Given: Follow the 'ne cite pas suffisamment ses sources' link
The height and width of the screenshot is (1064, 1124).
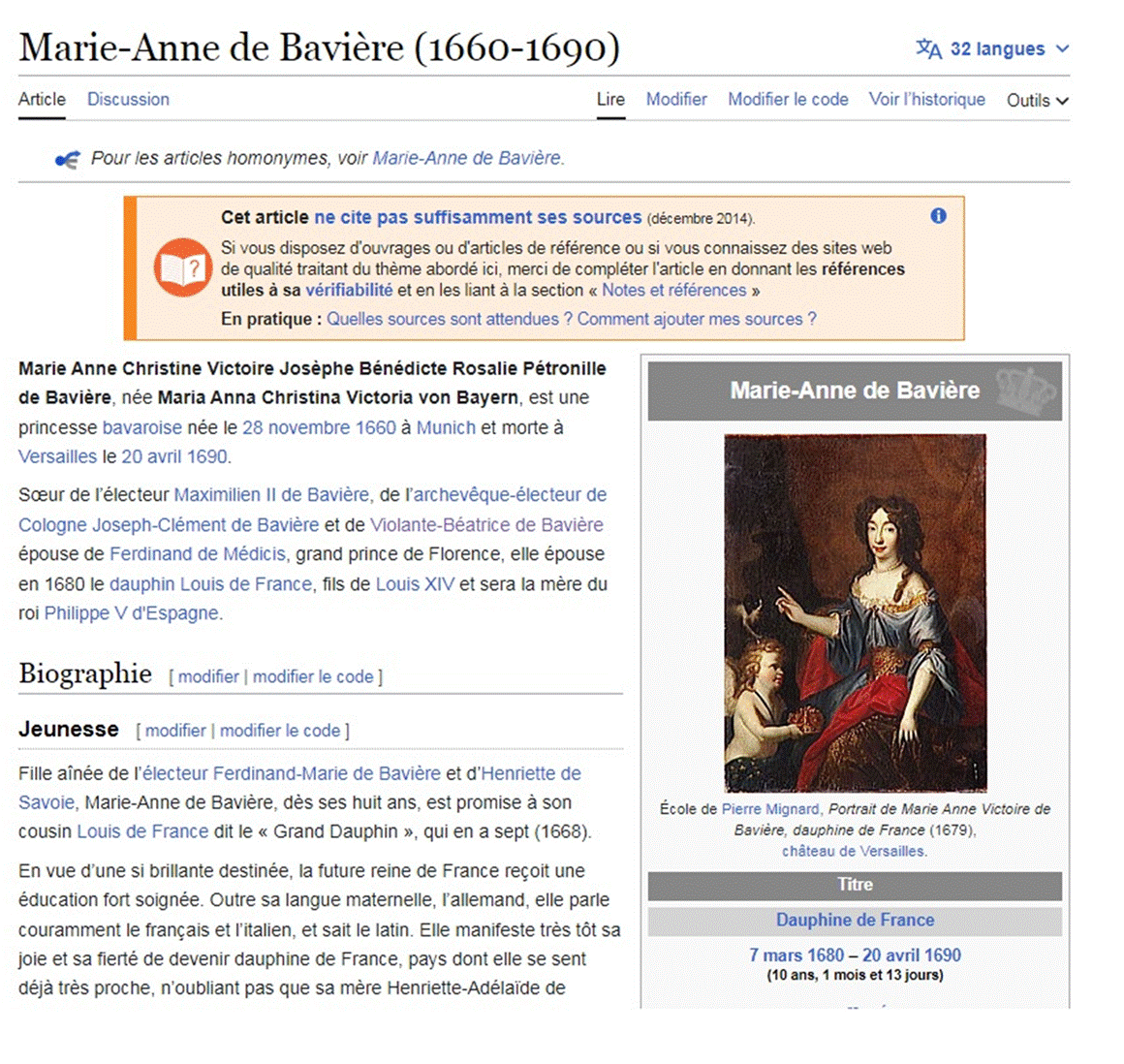Looking at the screenshot, I should pos(478,217).
